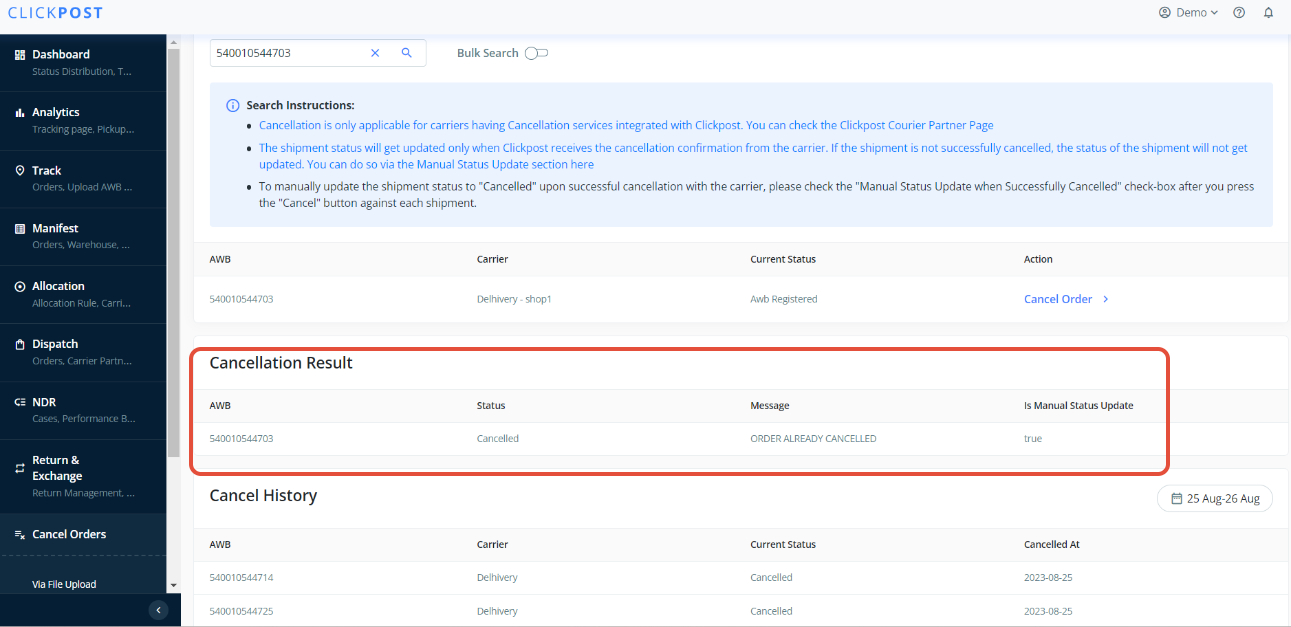Image resolution: width=1291 pixels, height=627 pixels.
Task: Open the Demo account dropdown arrow
Action: pyautogui.click(x=1214, y=13)
